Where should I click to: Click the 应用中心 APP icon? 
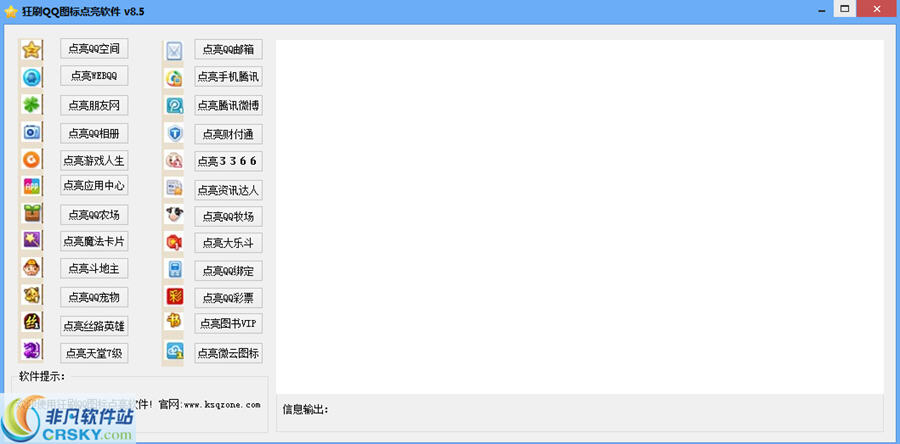pyautogui.click(x=32, y=186)
